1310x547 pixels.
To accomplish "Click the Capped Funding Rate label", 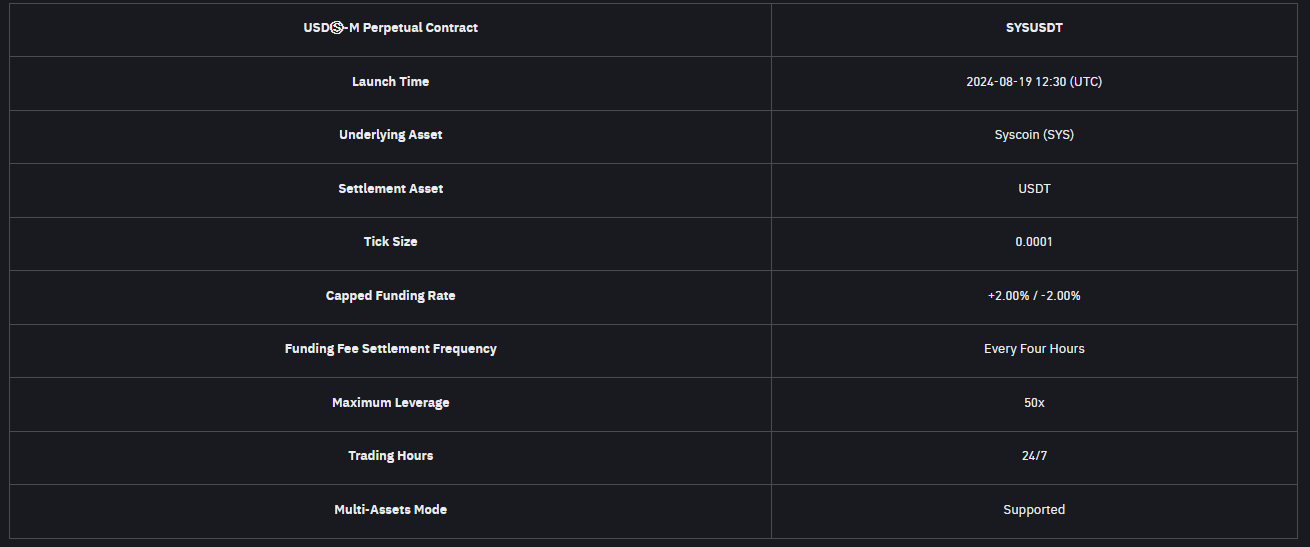I will coord(390,296).
